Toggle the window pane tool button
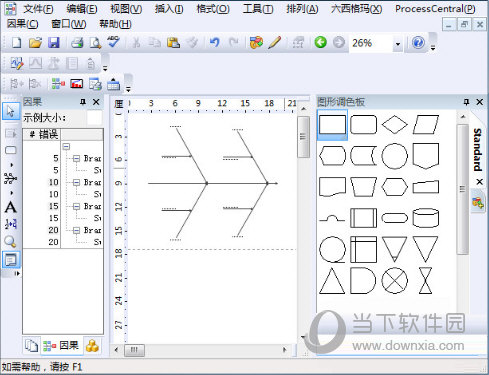This screenshot has height=375, width=489. [11, 260]
